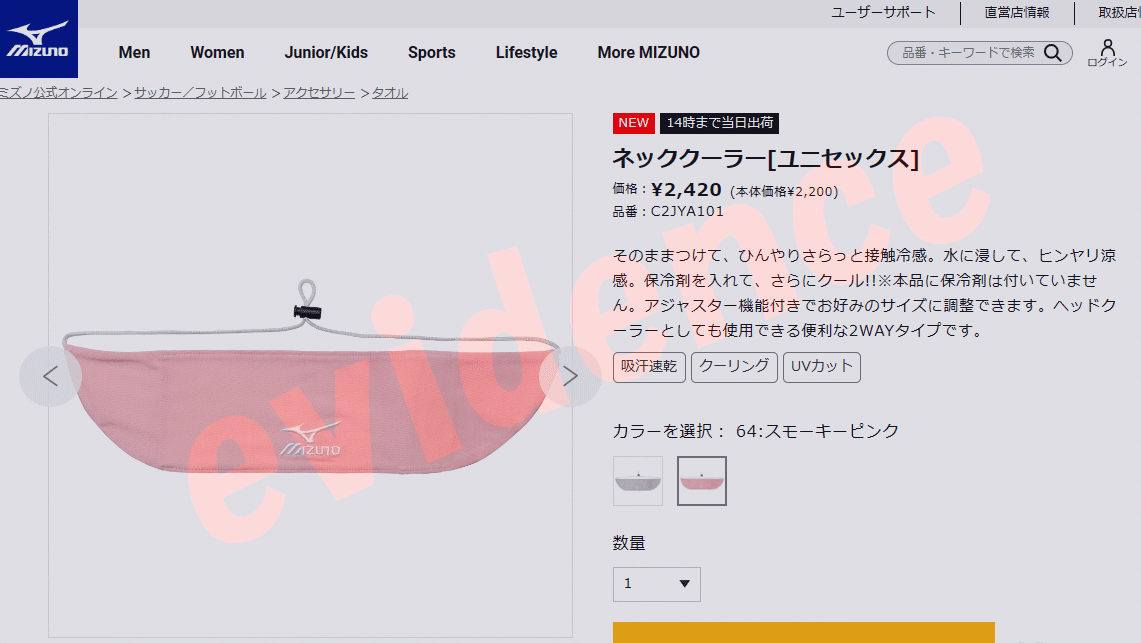Click the 14時まで当日出荷 badge
Screen dimensions: 1141x643
[x=720, y=123]
